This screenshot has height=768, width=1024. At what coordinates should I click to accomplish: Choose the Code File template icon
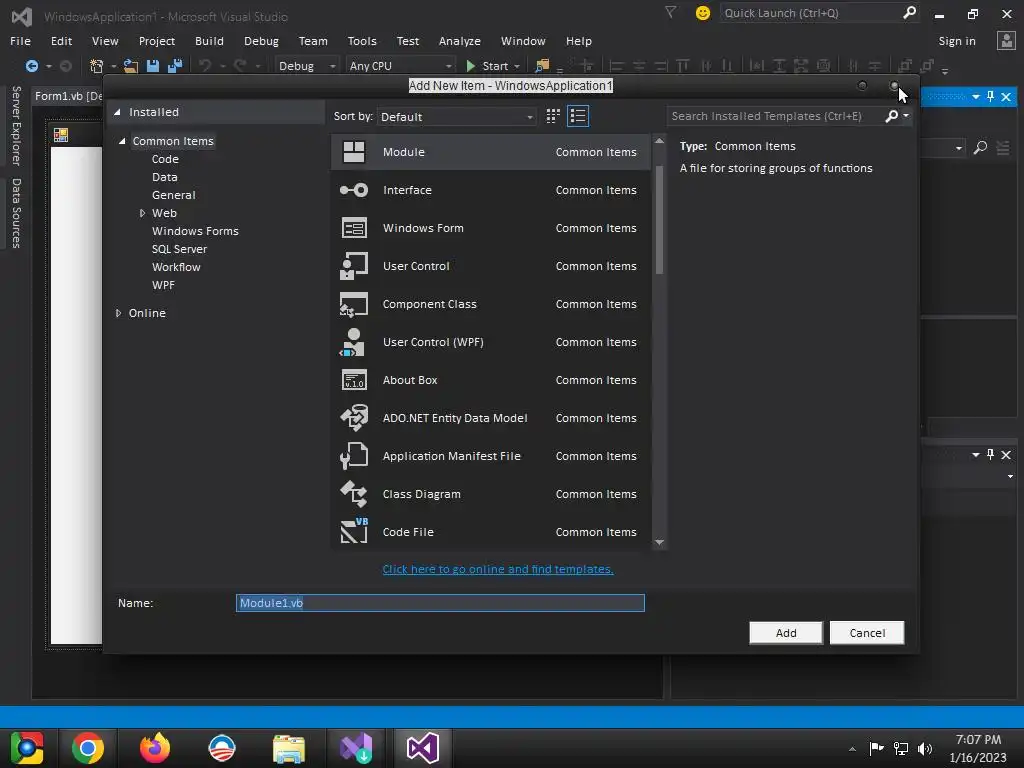point(354,531)
